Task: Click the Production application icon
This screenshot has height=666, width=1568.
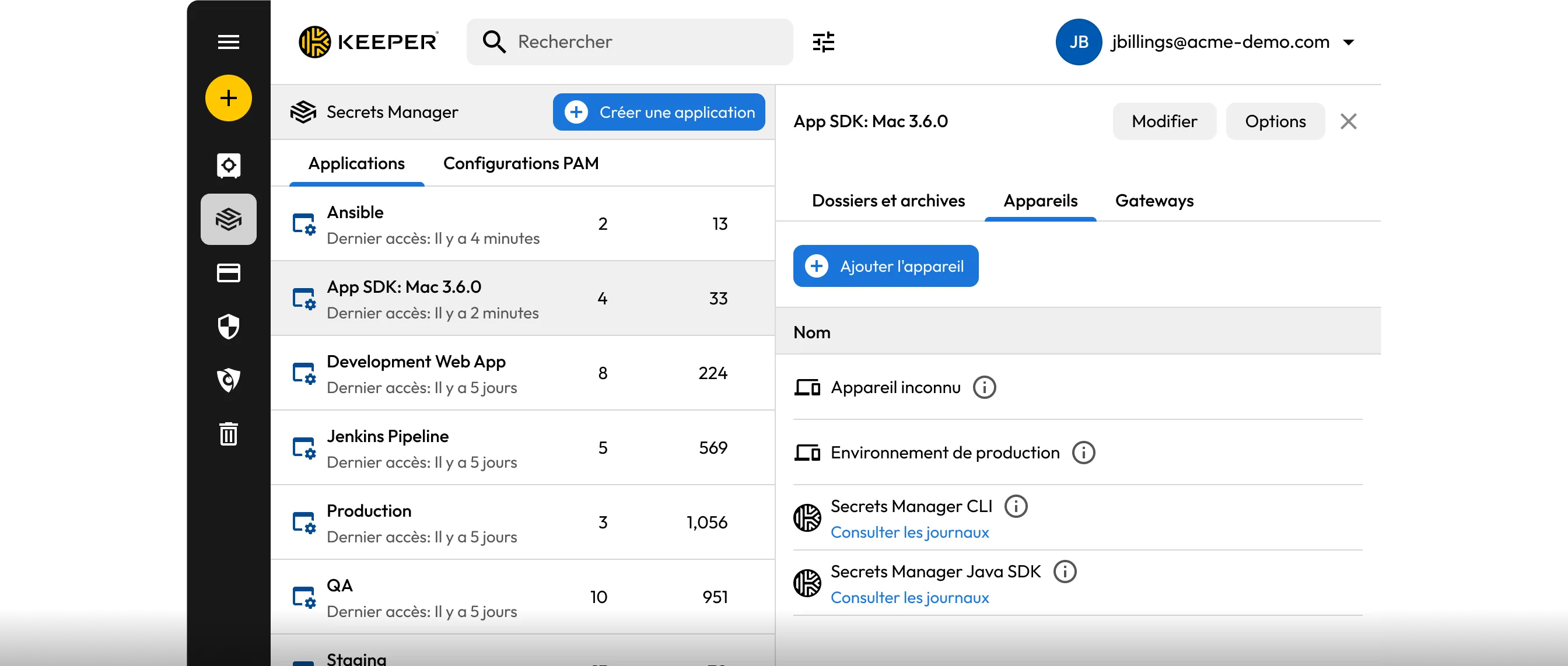Action: (304, 523)
